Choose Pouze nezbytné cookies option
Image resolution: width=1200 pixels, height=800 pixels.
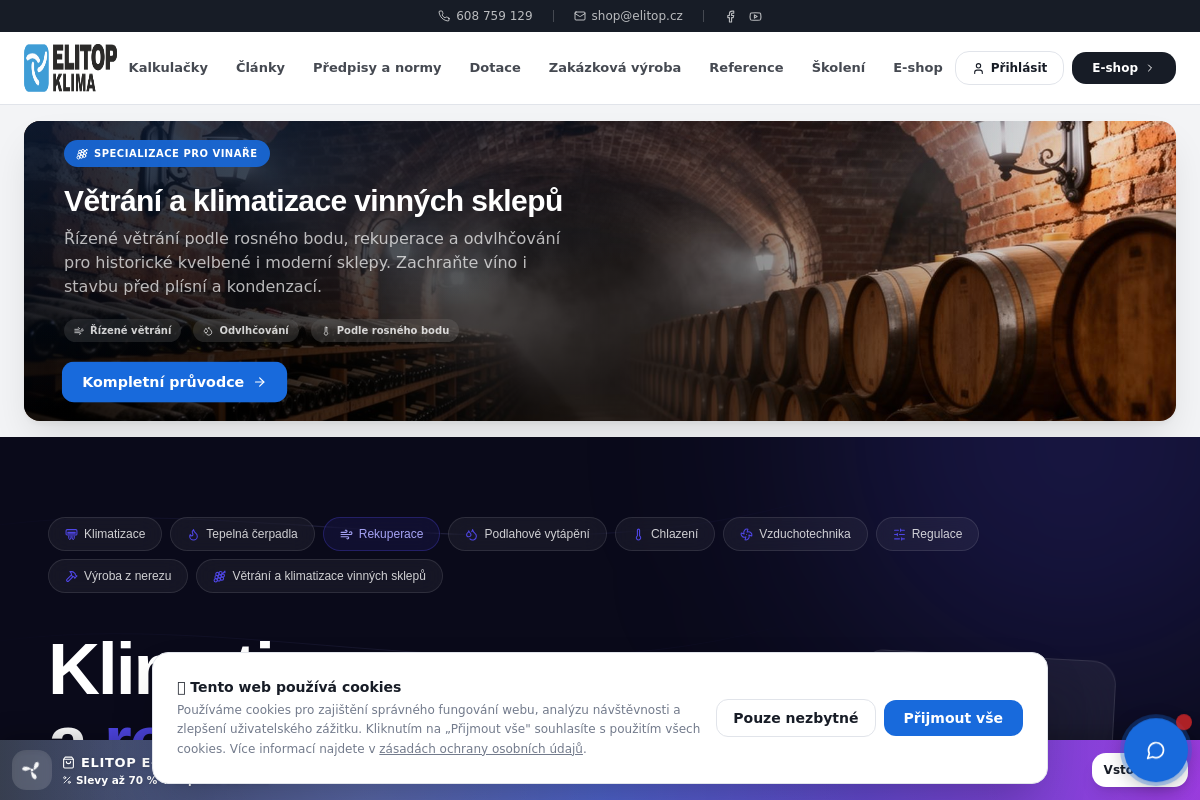[796, 718]
